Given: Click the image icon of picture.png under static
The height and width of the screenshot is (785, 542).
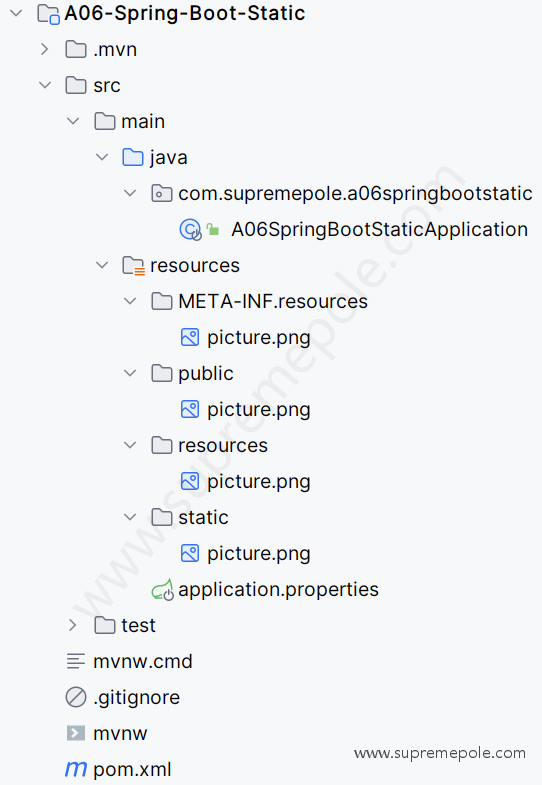Looking at the screenshot, I should click(x=190, y=553).
